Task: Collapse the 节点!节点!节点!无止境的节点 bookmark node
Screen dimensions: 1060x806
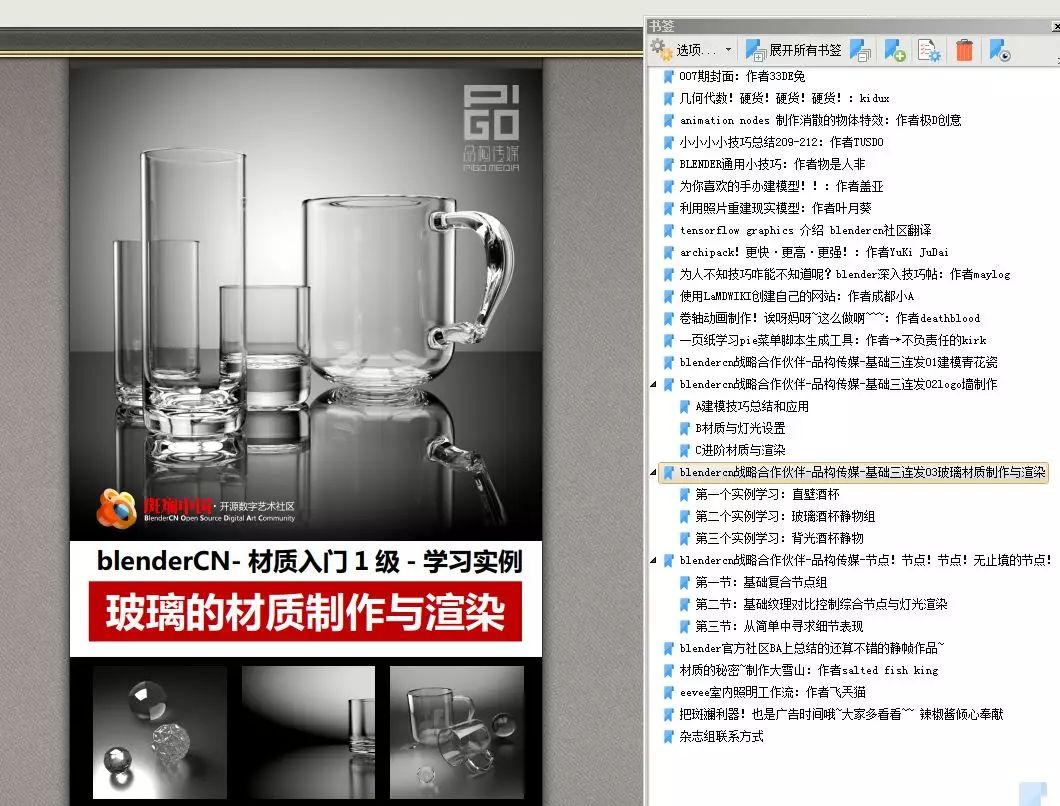Action: pyautogui.click(x=653, y=560)
